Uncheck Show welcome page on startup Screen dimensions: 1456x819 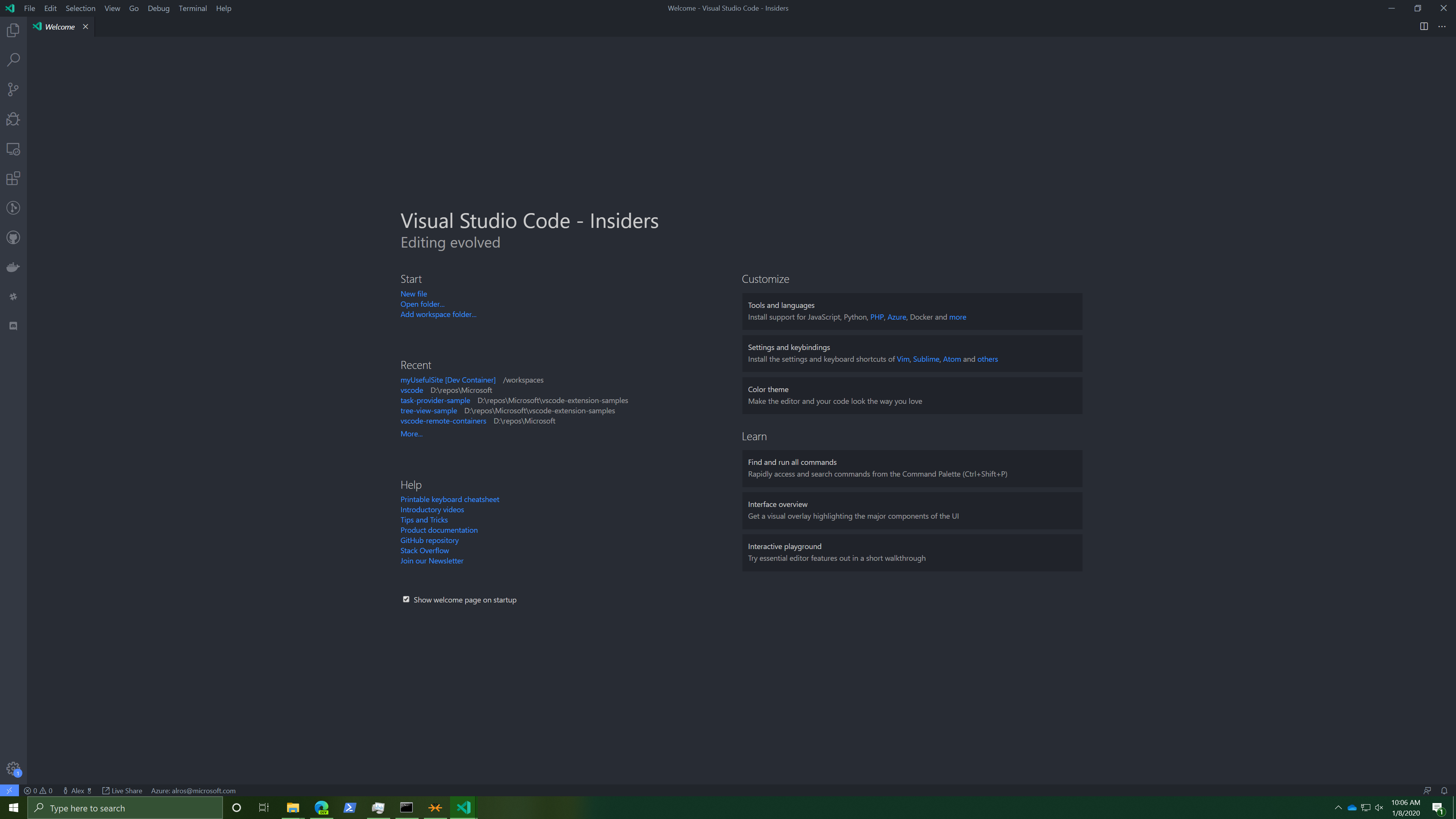point(406,599)
